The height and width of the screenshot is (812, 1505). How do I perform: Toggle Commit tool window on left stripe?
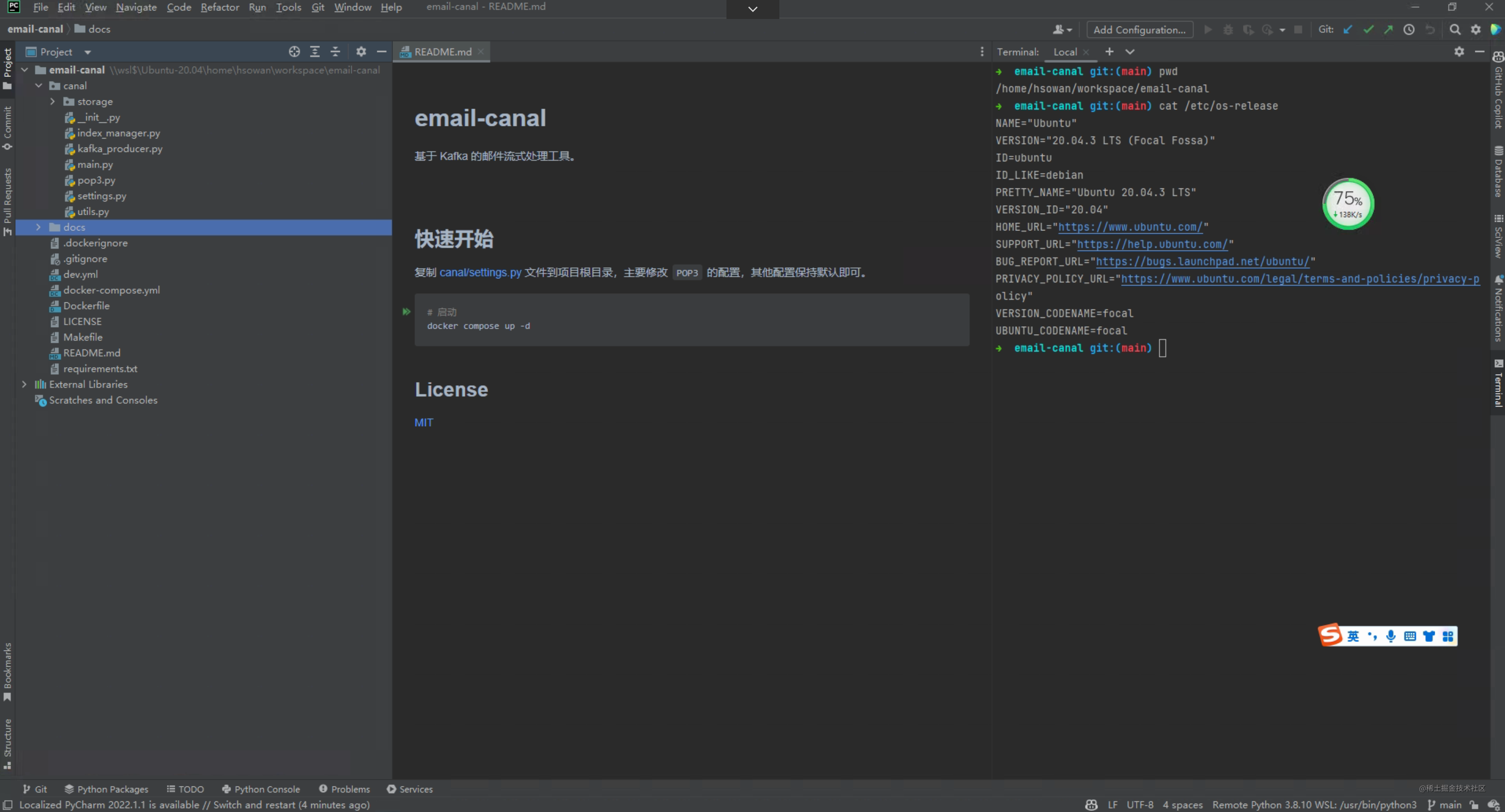(7, 128)
